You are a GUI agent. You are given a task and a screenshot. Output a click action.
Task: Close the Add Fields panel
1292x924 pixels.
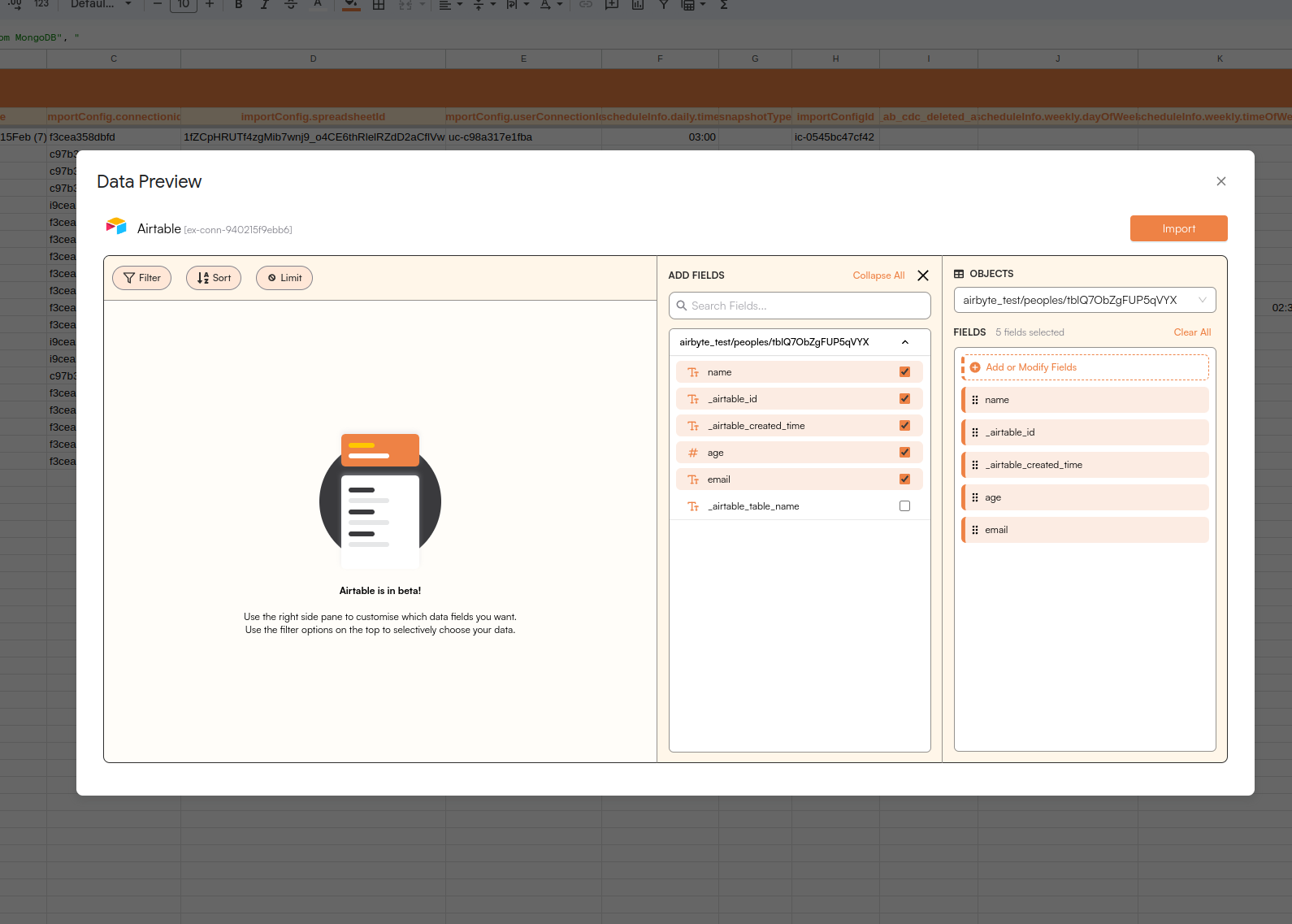pyautogui.click(x=923, y=275)
